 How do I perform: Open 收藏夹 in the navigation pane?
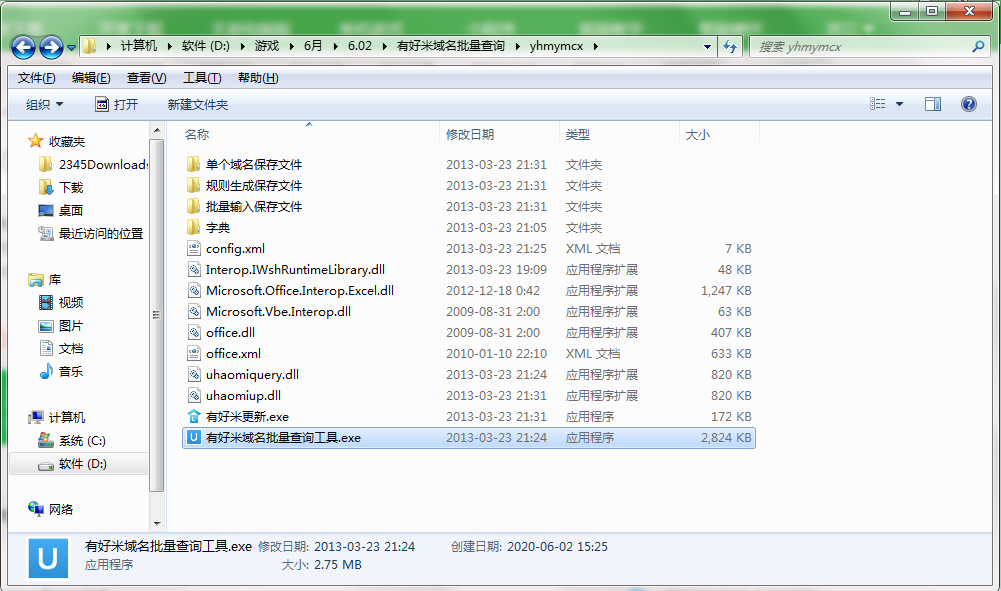click(x=66, y=142)
